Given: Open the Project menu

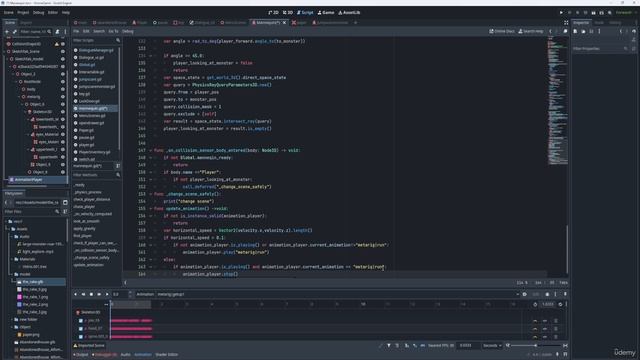Looking at the screenshot, I should click(x=23, y=13).
